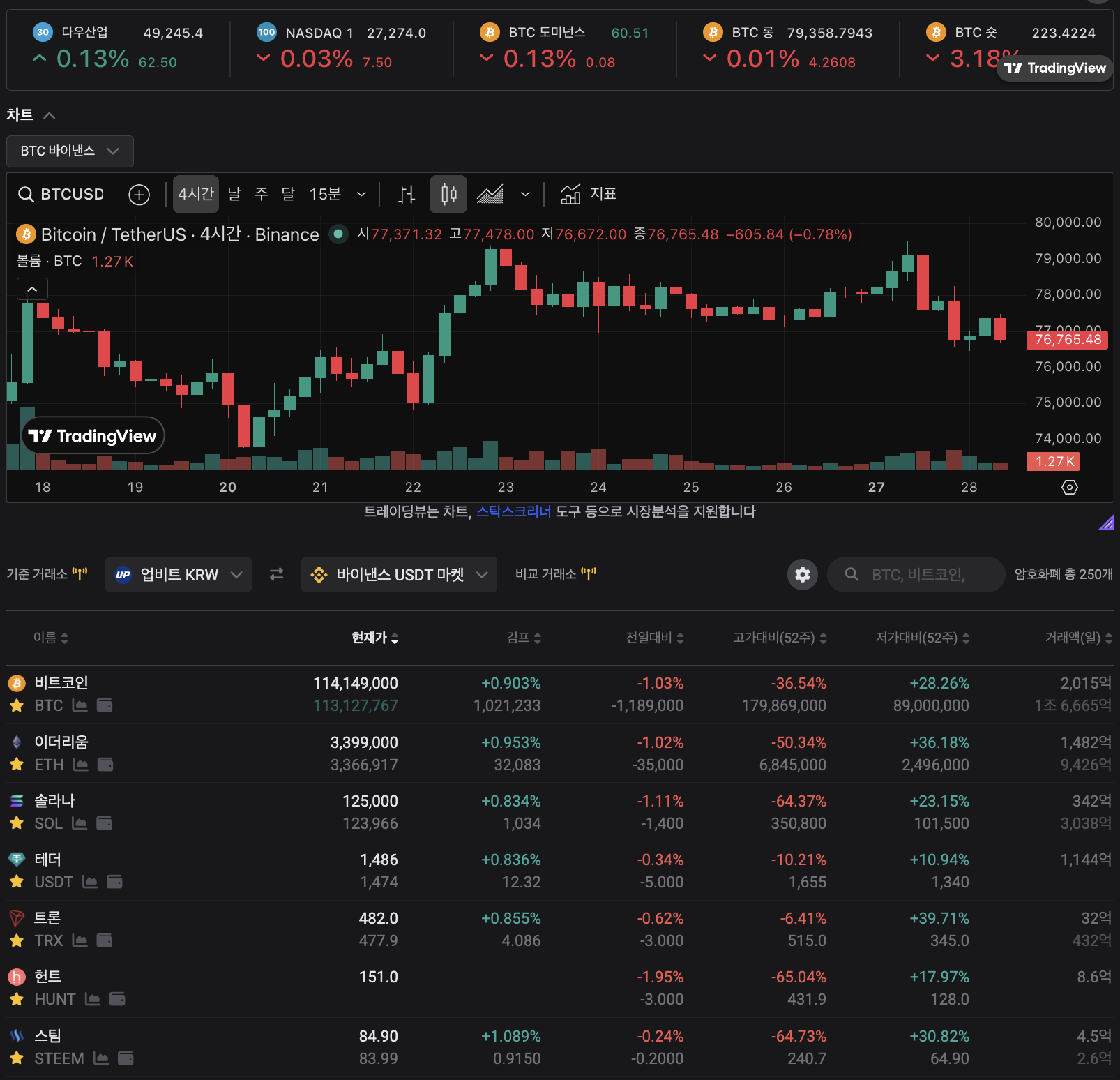Toggle favorite star for SOL
The height and width of the screenshot is (1080, 1120).
17,823
